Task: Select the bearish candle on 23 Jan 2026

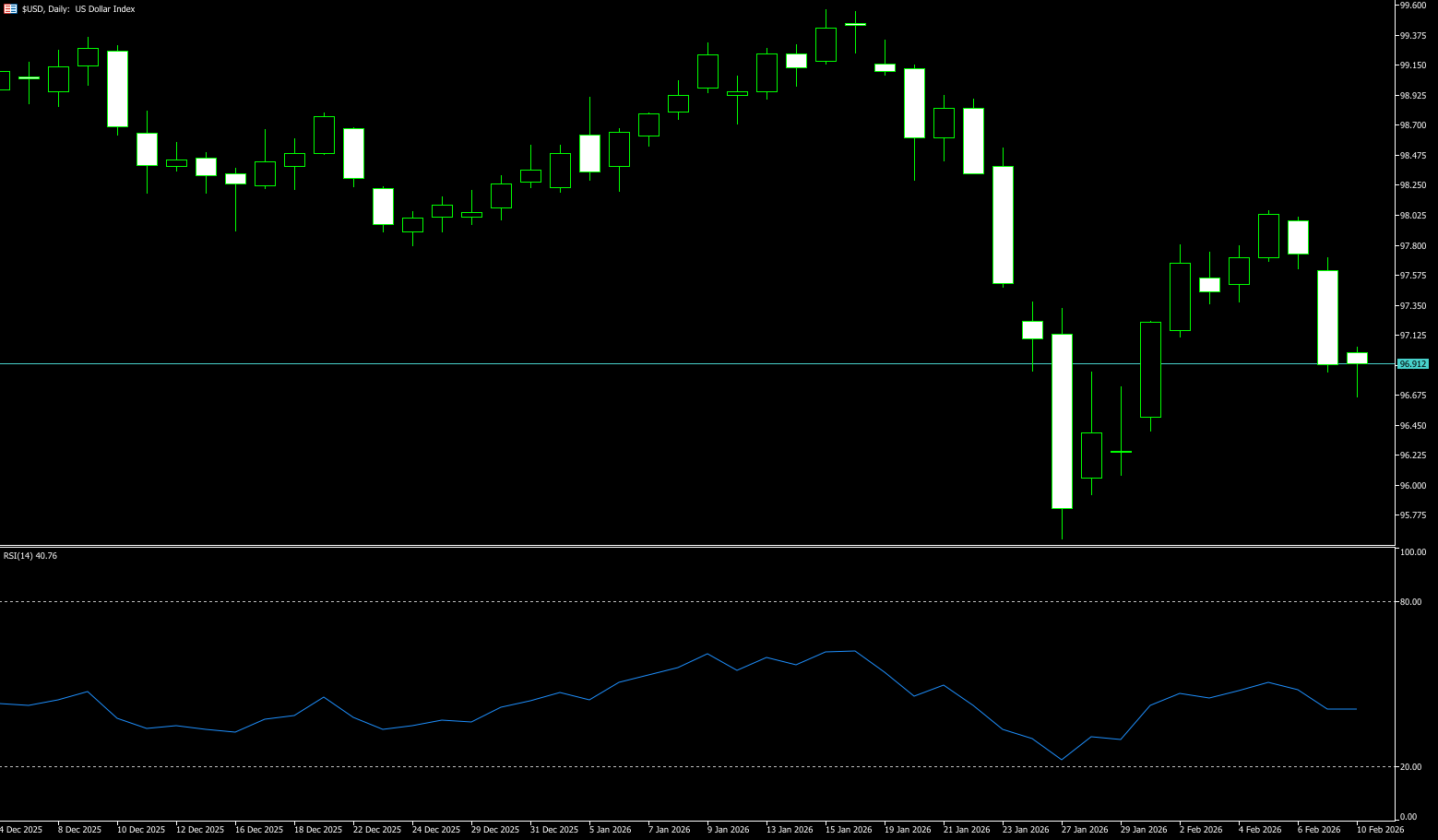Action: pyautogui.click(x=1003, y=224)
